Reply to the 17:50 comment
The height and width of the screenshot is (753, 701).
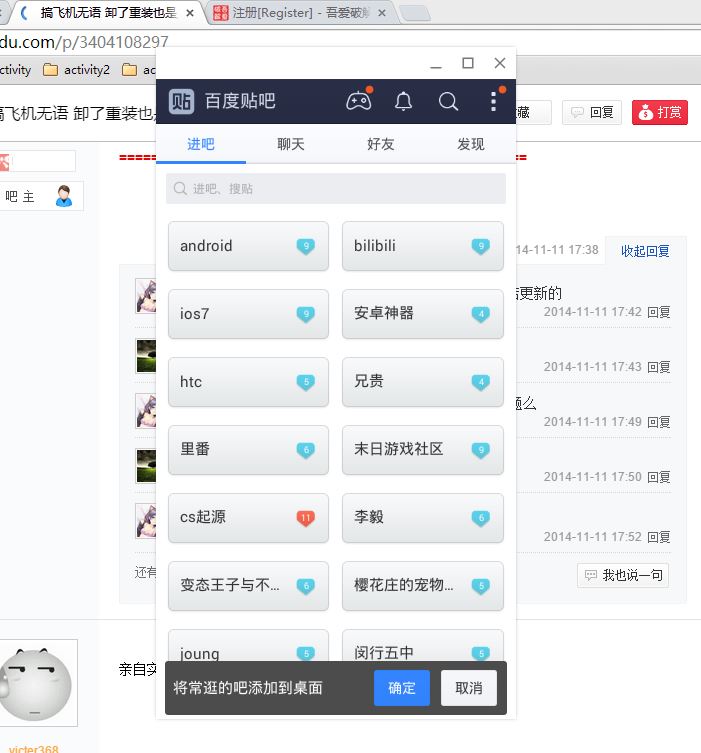pos(658,477)
